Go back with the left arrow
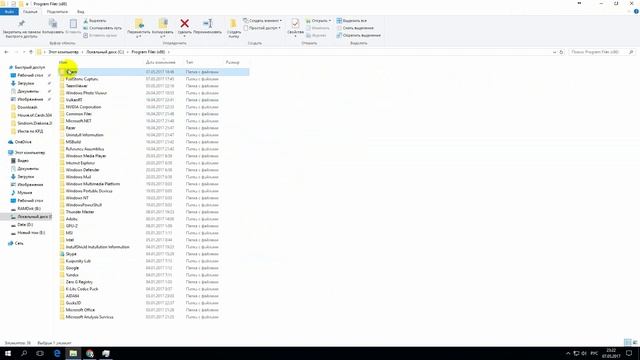 click(x=6, y=52)
